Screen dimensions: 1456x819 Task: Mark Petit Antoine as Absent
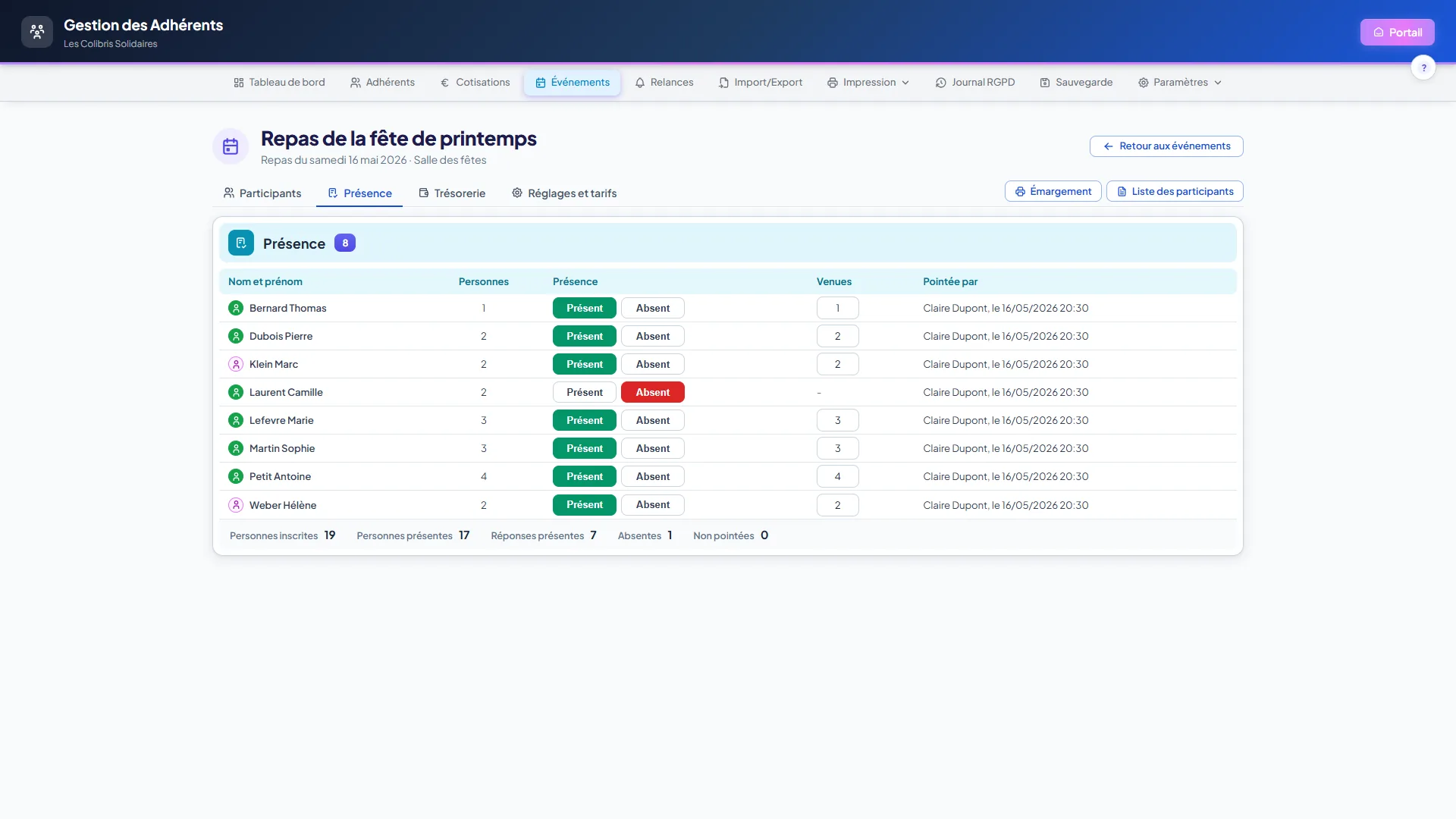[653, 476]
